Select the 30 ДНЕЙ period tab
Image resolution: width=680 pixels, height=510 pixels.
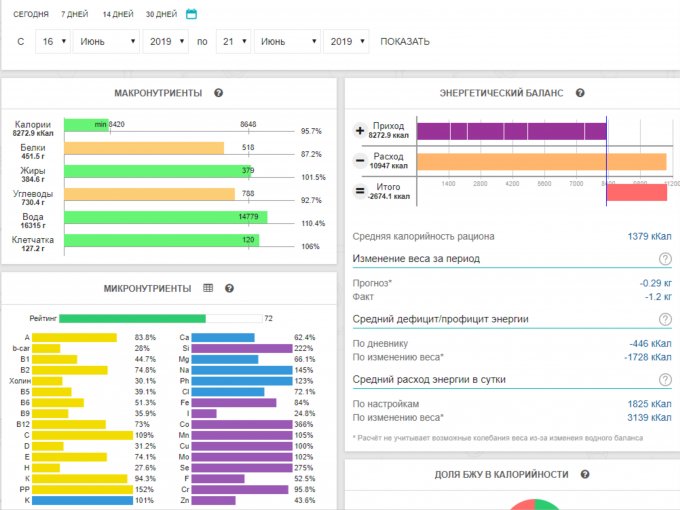pyautogui.click(x=161, y=15)
